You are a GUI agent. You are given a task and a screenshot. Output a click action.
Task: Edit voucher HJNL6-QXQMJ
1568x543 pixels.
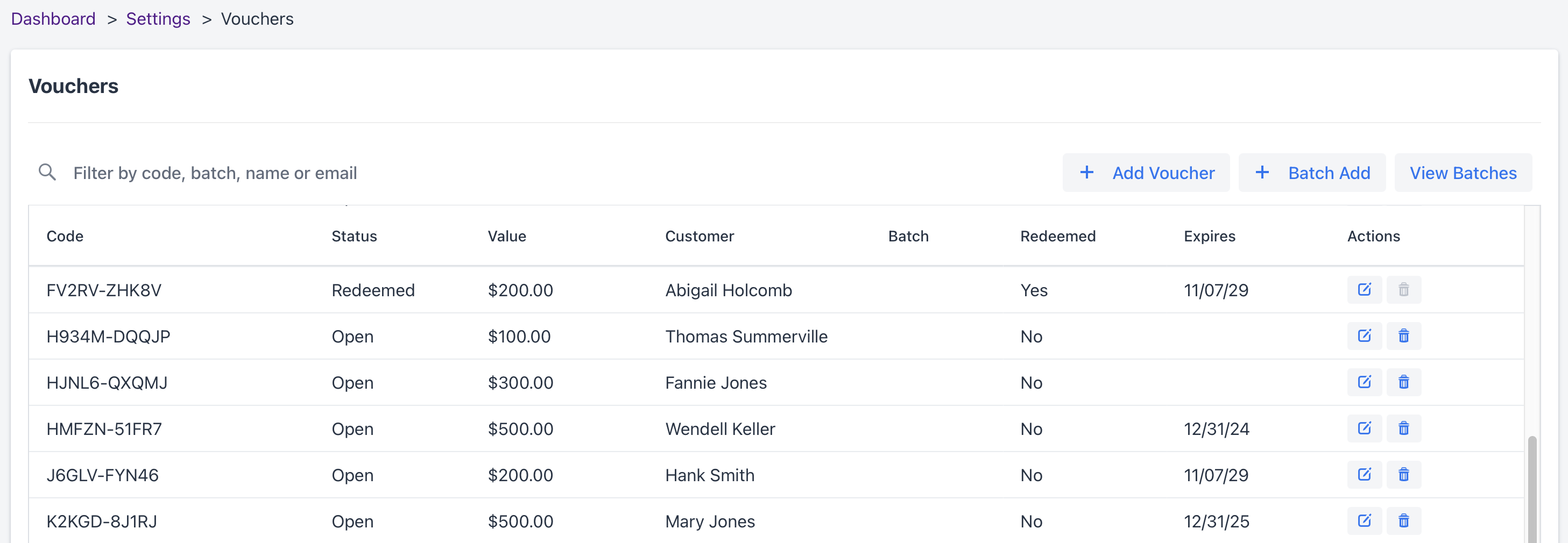tap(1364, 382)
